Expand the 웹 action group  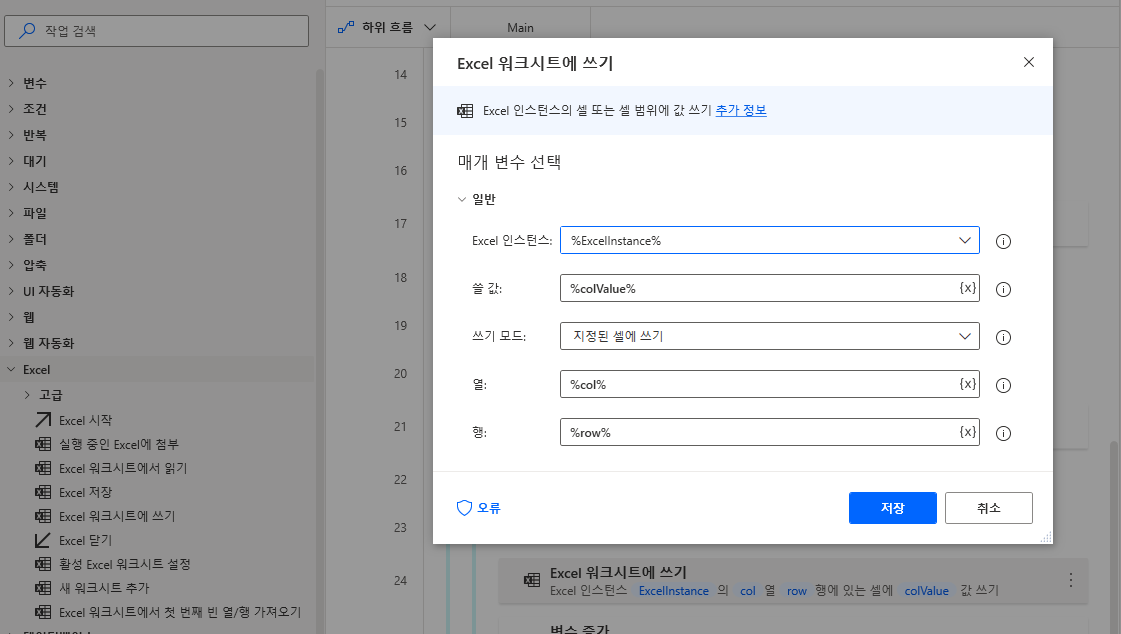click(11, 317)
